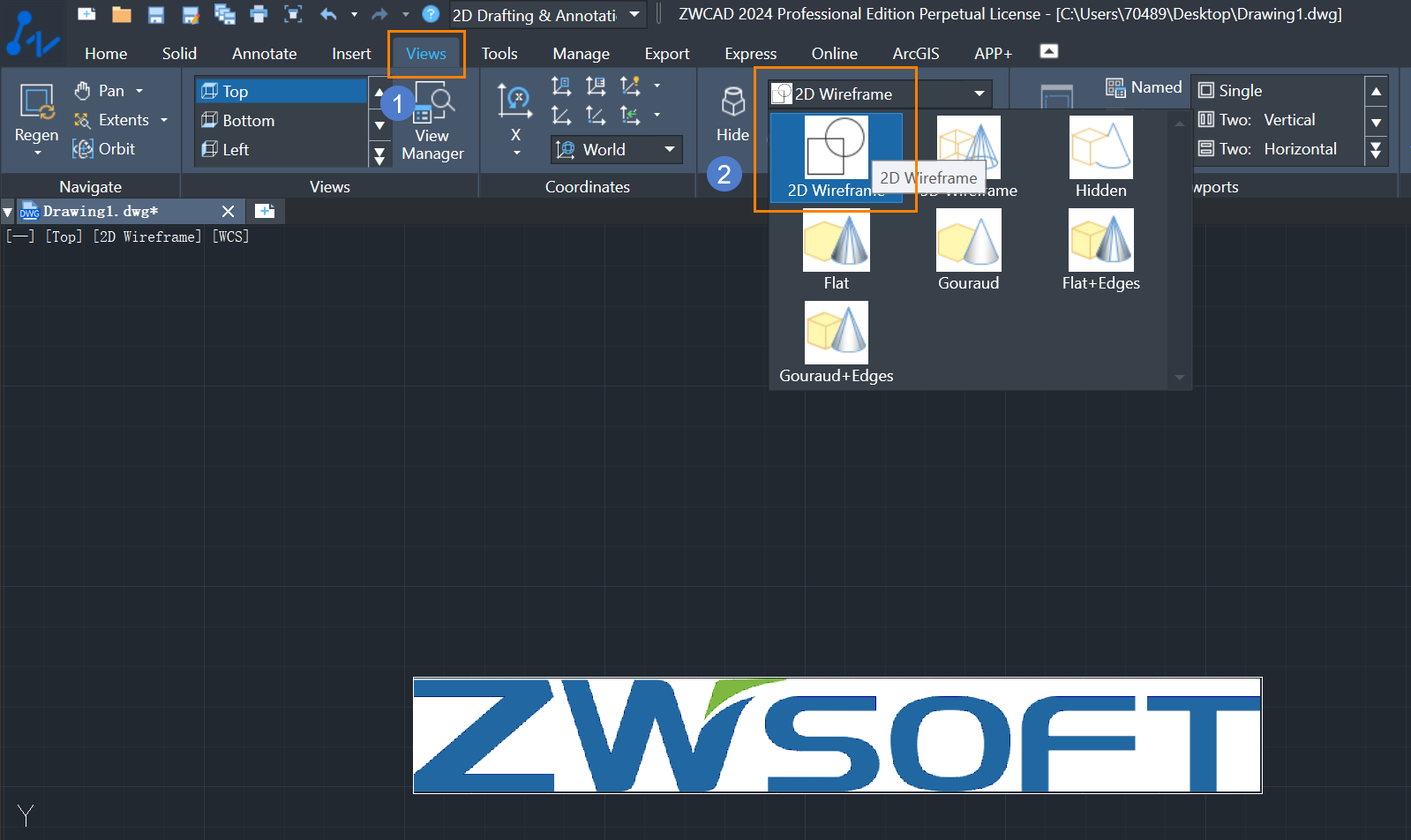Select the Top view in Views list
The image size is (1411, 840).
point(281,91)
